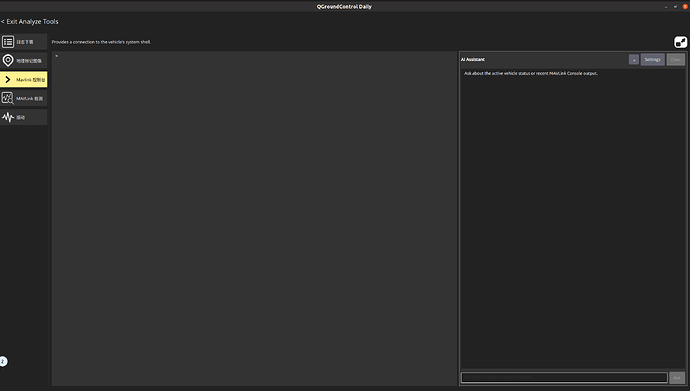The height and width of the screenshot is (391, 690).
Task: Click the QGroundControl Daily window title
Action: [344, 7]
